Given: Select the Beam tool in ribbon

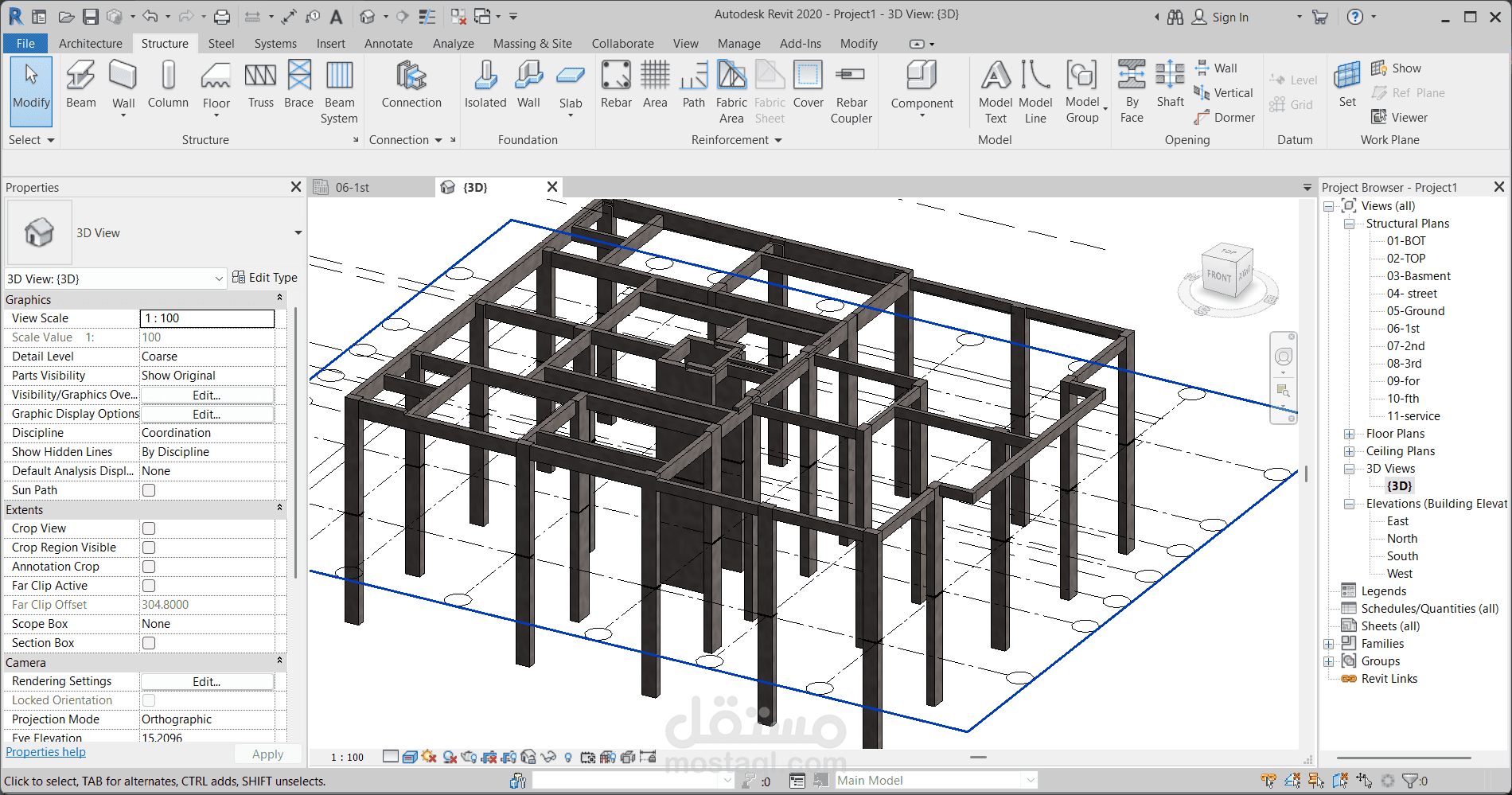Looking at the screenshot, I should 80,85.
